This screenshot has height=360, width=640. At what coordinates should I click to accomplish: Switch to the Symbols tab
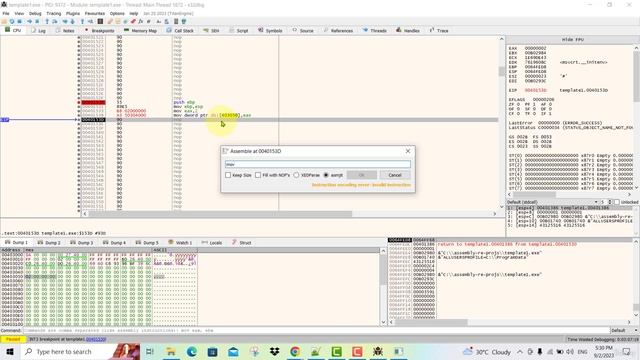point(270,31)
